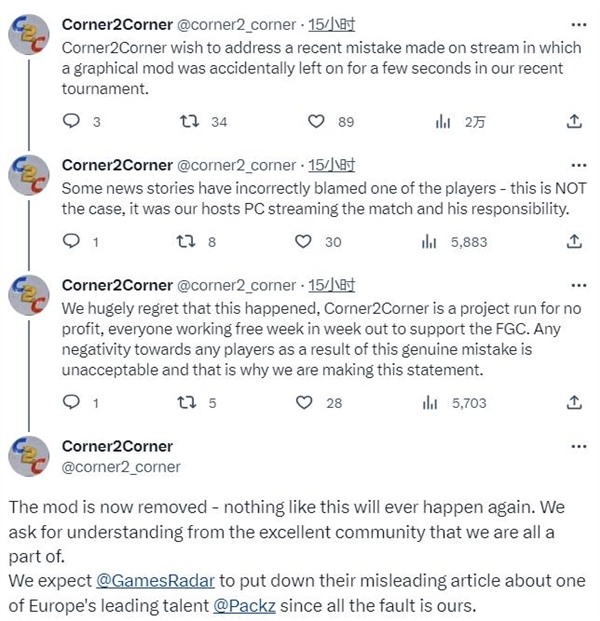This screenshot has width=600, height=621.
Task: Retweet the tweet with 5 retweets
Action: coord(187,403)
